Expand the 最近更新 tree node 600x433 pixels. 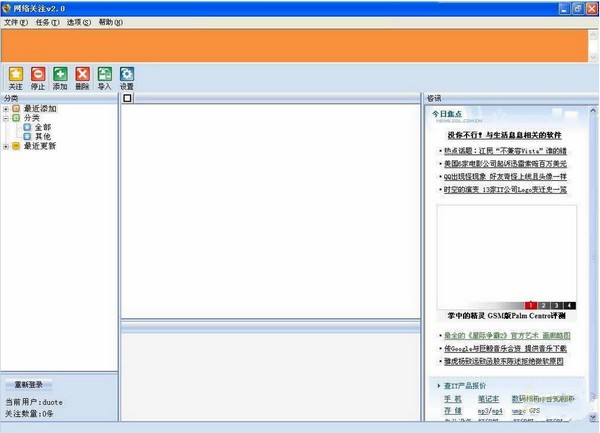coord(6,147)
